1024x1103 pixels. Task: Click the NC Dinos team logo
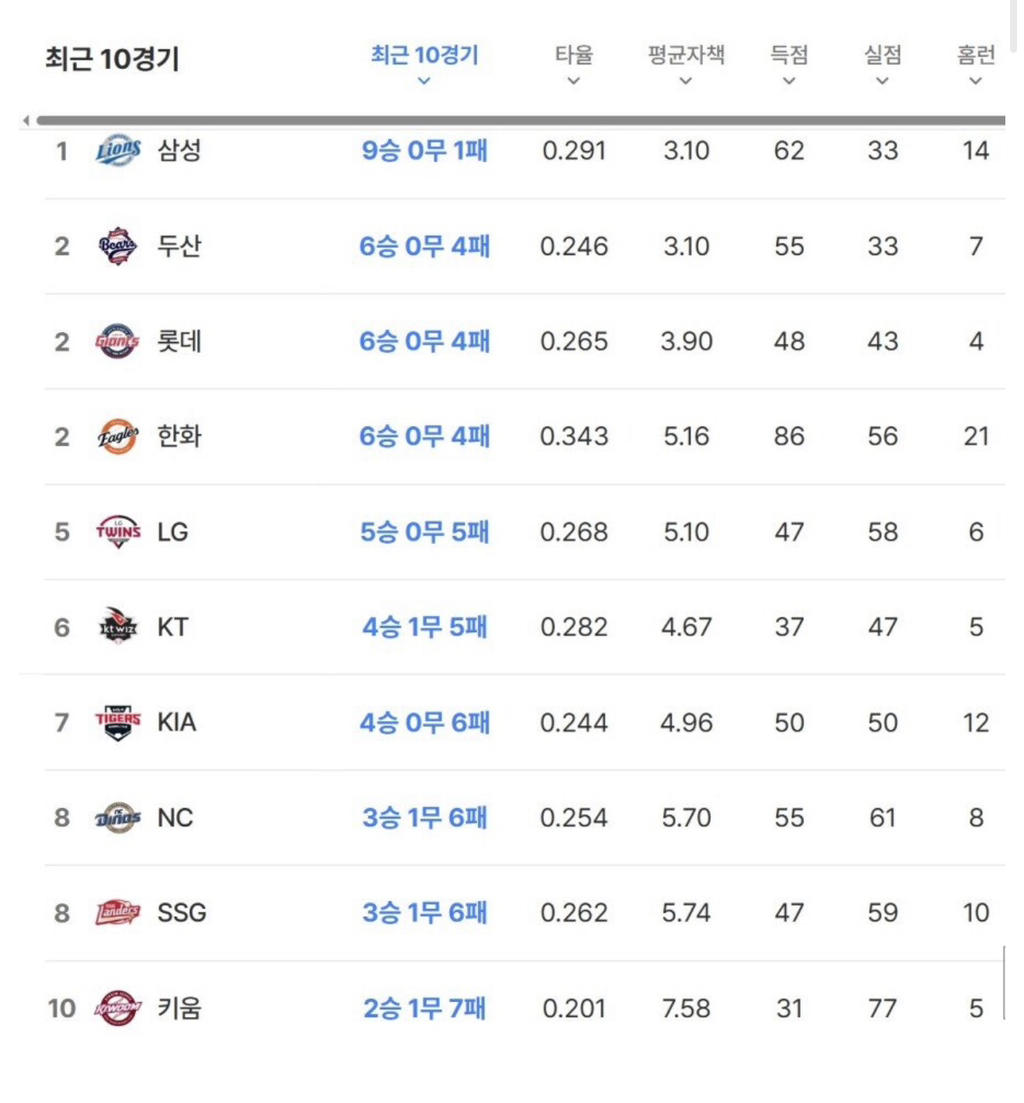click(x=118, y=817)
